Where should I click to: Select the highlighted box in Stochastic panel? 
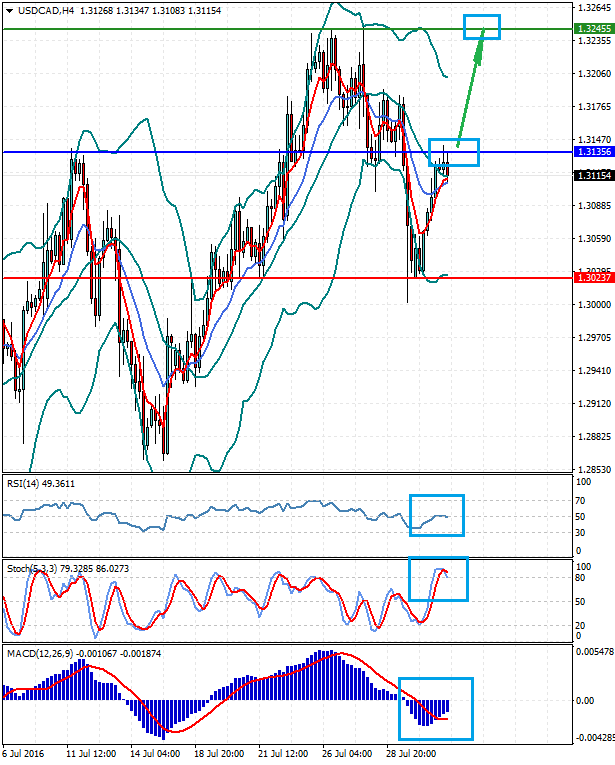438,579
